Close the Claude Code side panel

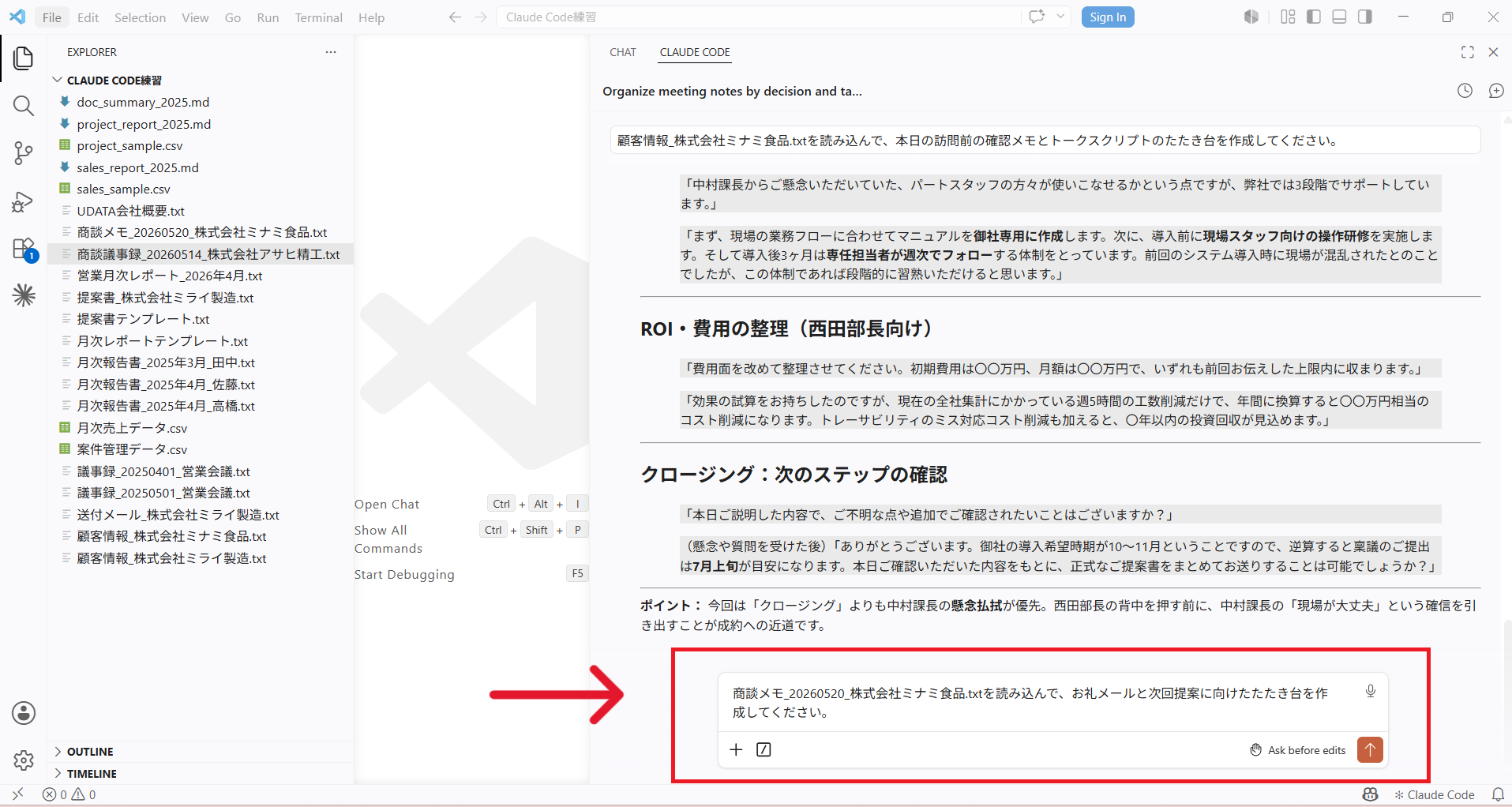coord(1493,52)
